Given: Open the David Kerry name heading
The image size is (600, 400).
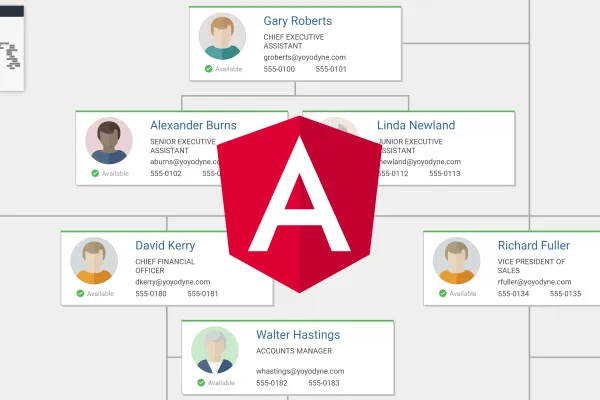Looking at the screenshot, I should pos(165,245).
